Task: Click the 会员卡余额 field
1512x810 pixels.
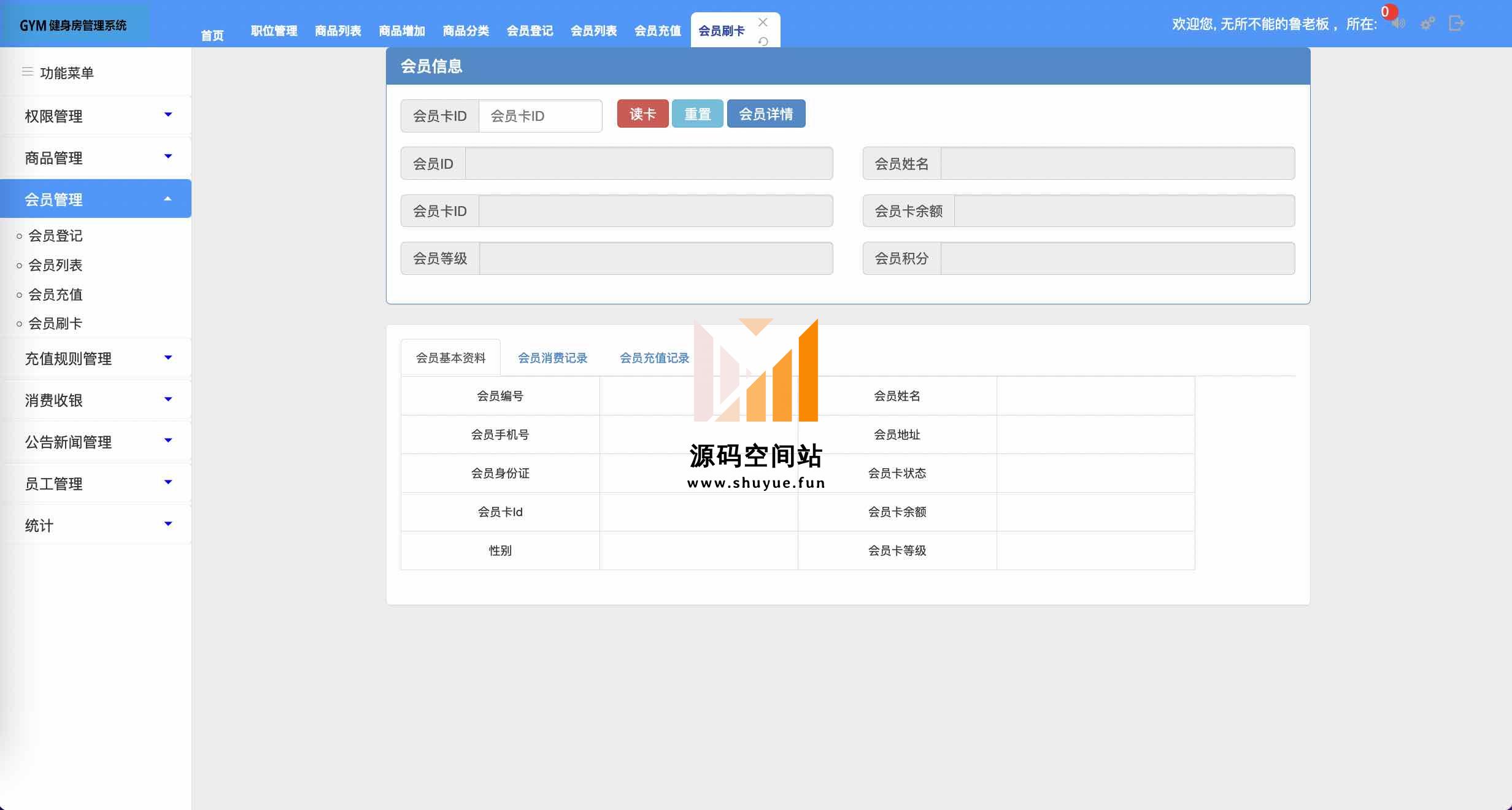Action: [x=1124, y=211]
